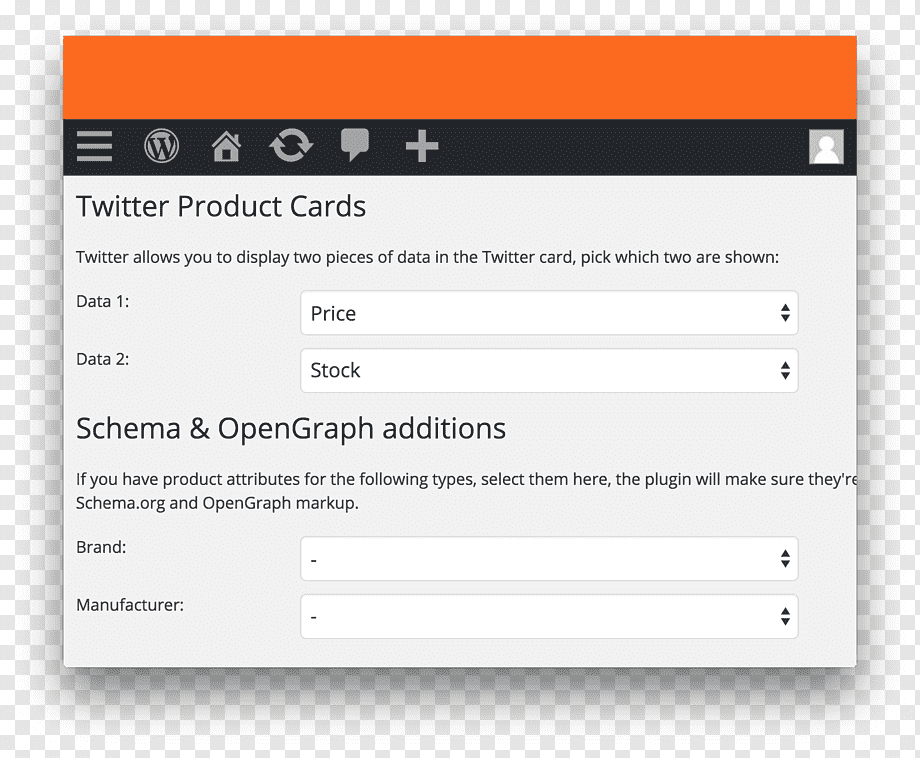920x758 pixels.
Task: Open the Data 1 Price dropdown
Action: click(549, 313)
